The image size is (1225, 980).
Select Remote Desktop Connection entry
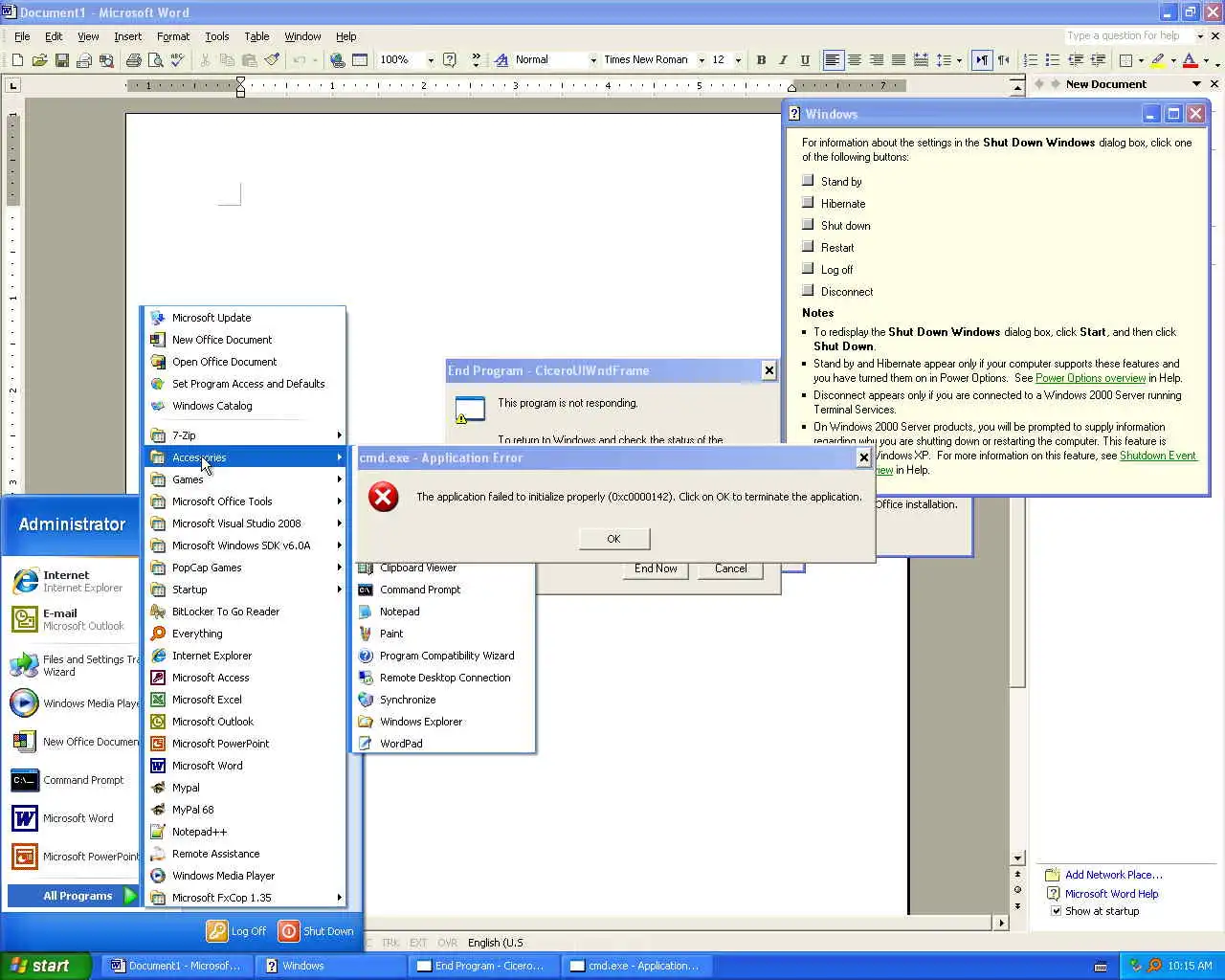click(445, 678)
